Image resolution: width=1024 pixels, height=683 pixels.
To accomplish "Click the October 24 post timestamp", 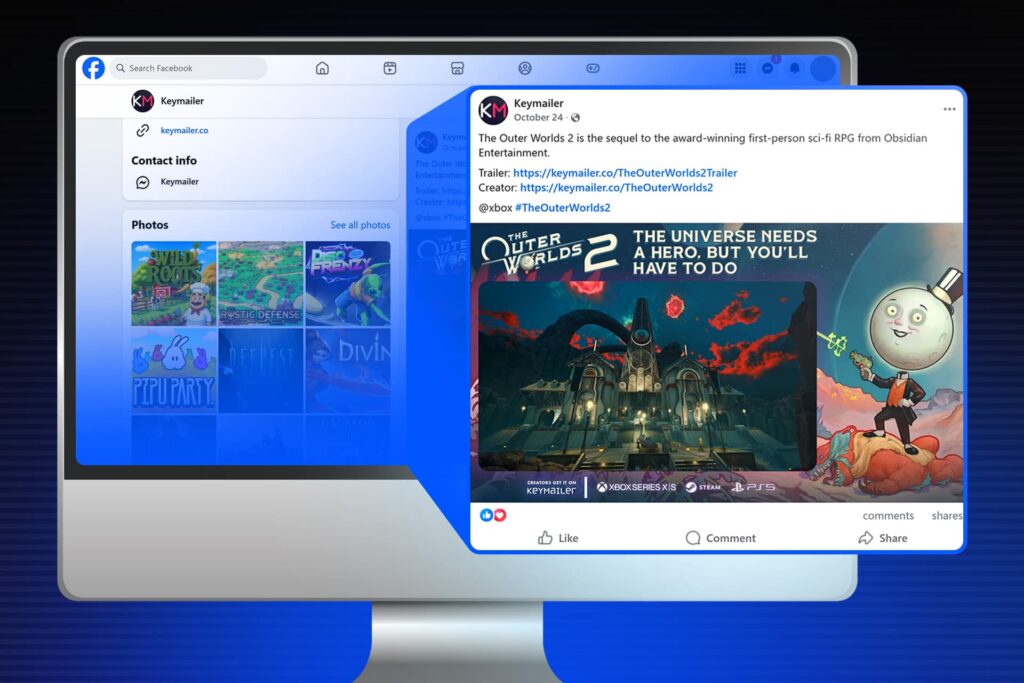I will tap(538, 118).
